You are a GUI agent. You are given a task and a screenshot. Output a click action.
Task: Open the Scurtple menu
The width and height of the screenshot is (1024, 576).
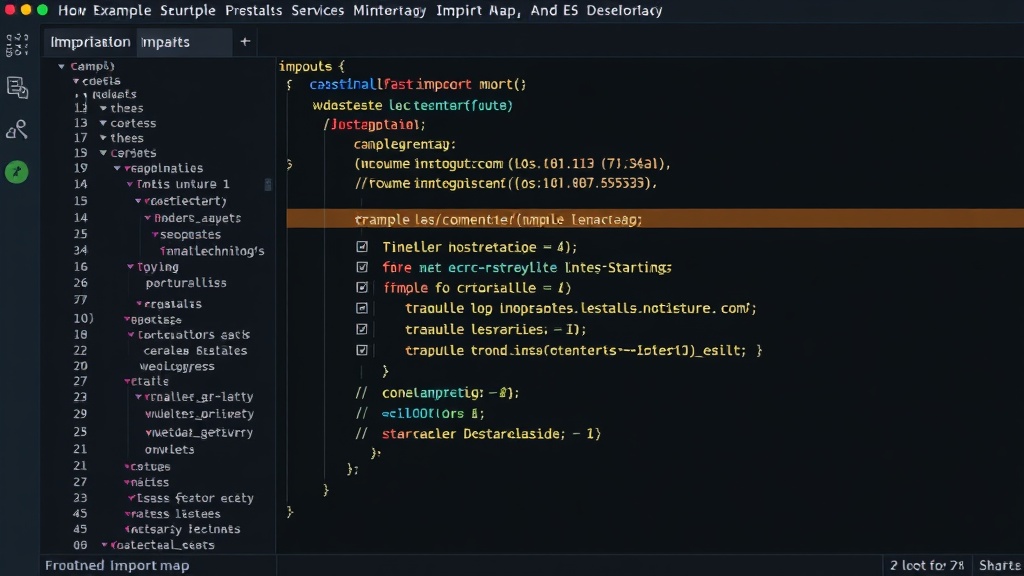[188, 10]
